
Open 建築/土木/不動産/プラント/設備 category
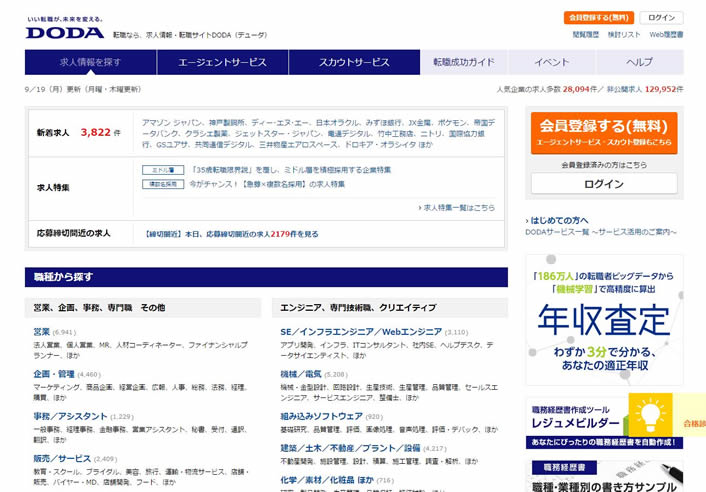point(350,448)
